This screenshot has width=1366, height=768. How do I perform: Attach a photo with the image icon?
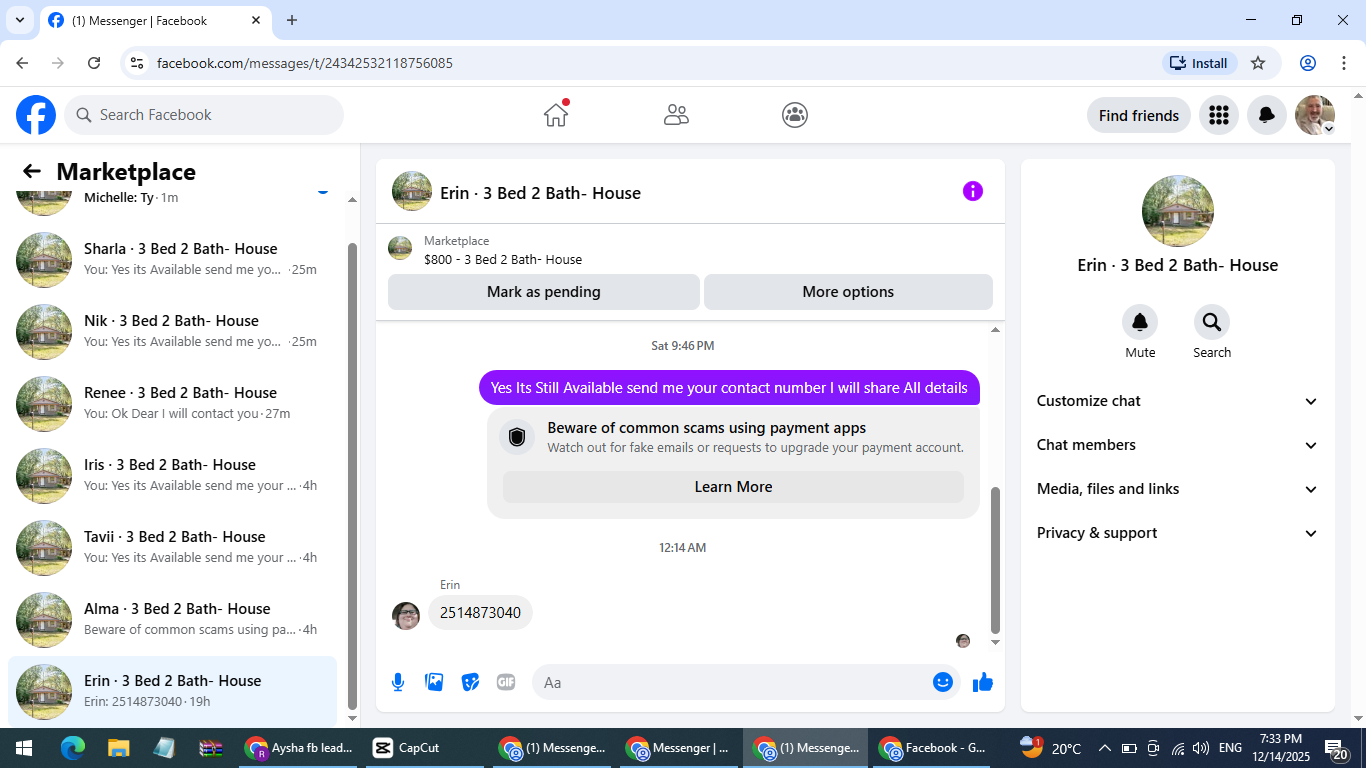(434, 682)
